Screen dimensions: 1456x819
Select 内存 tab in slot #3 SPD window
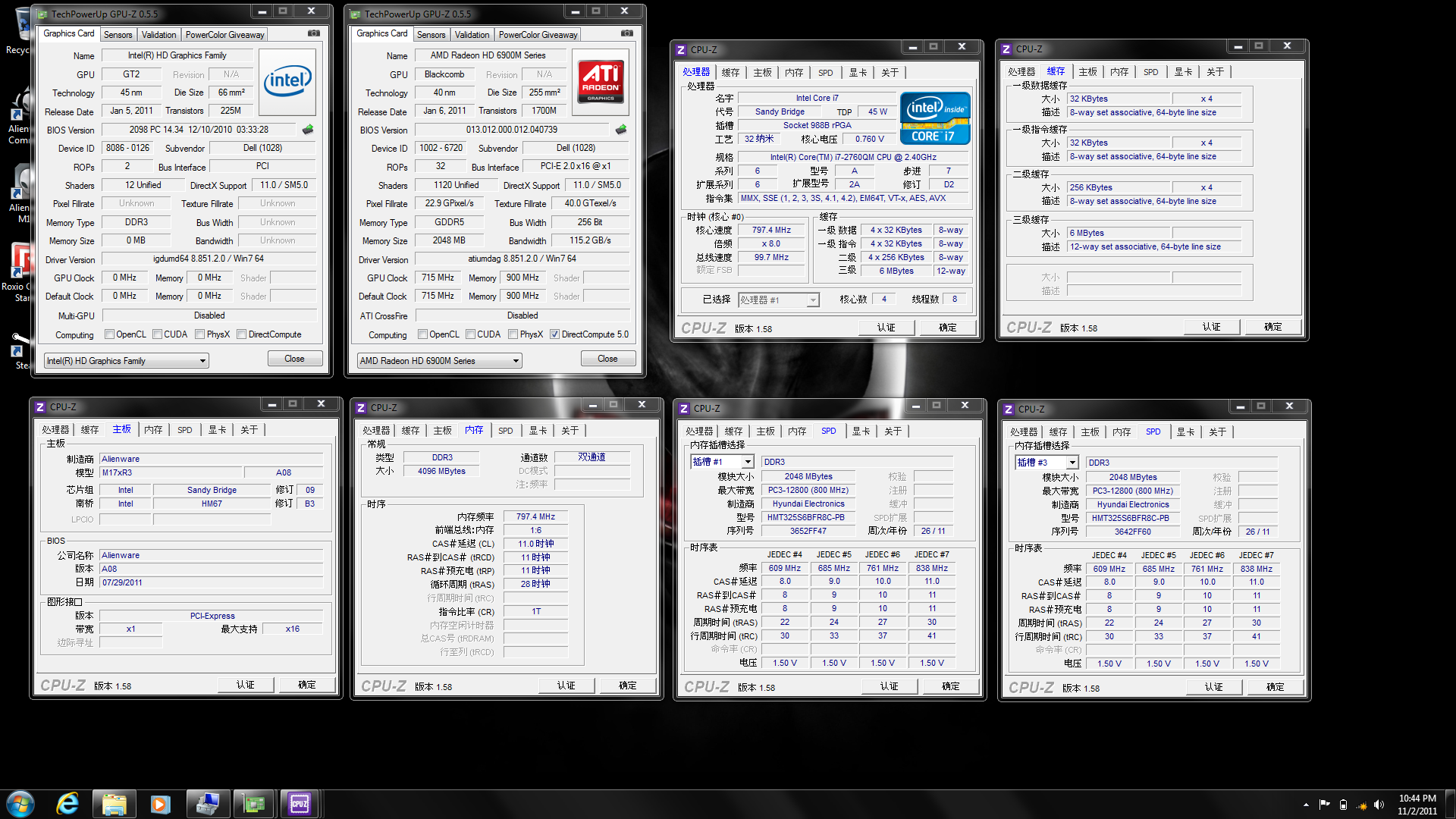[1122, 432]
